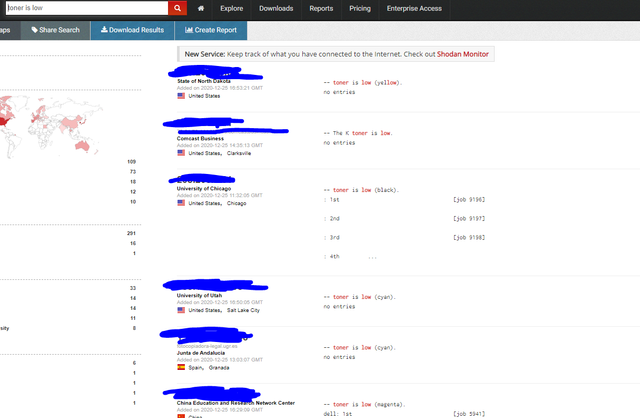Select 'Junta de Andalucia' organization text
Screen dimensions: 640x418
[200, 353]
